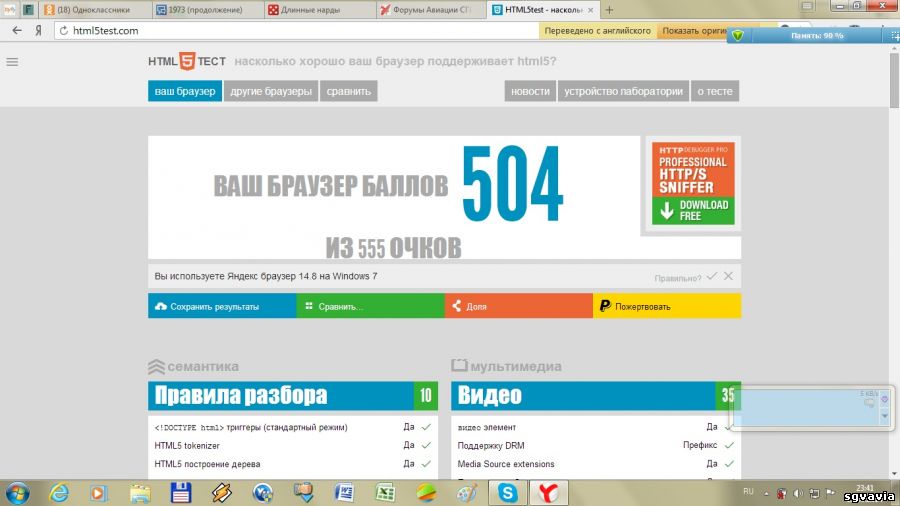
Task: Close the HTML5test tab
Action: click(x=590, y=10)
